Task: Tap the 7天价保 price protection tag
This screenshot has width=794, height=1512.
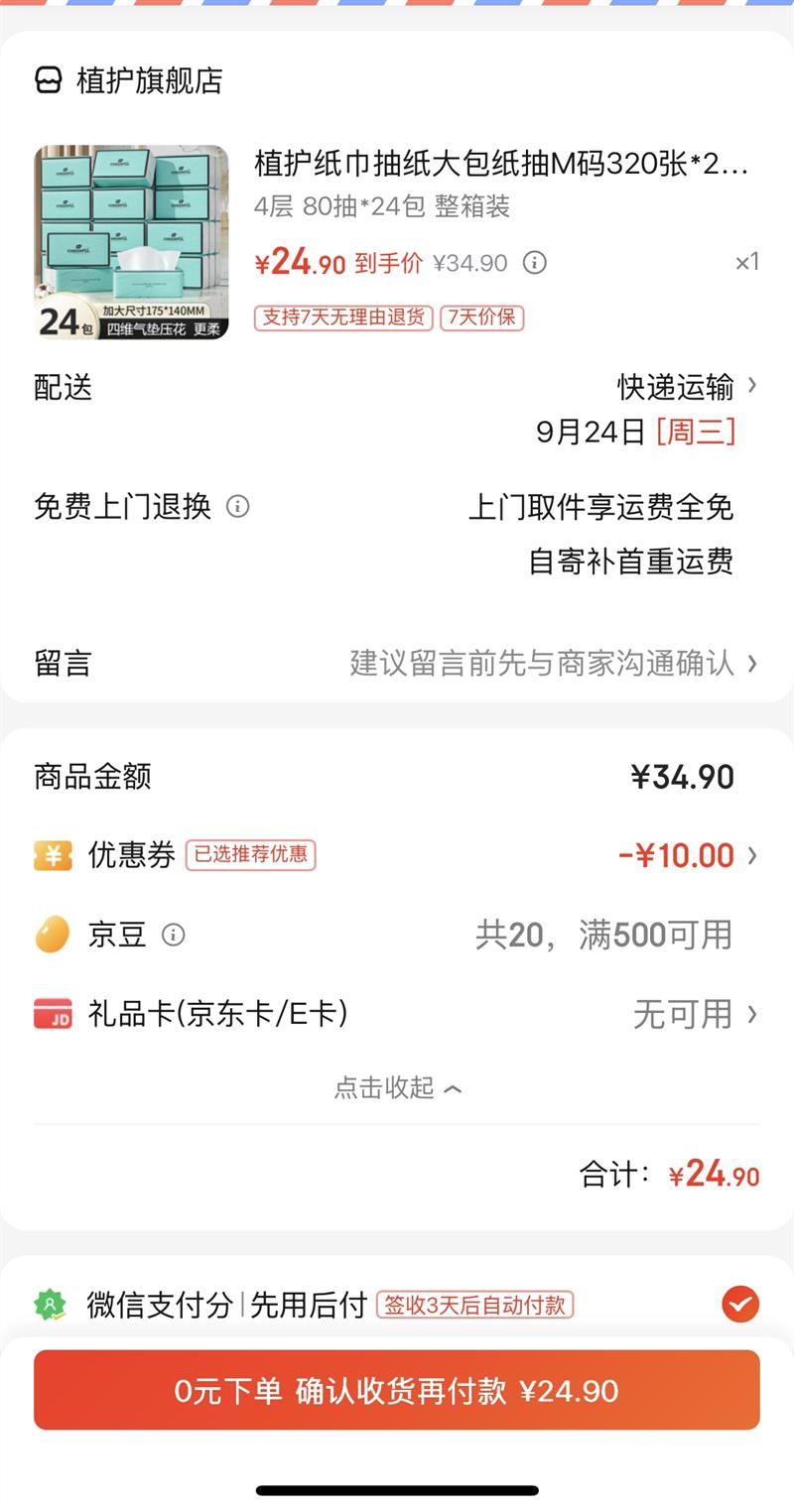Action: (x=482, y=317)
